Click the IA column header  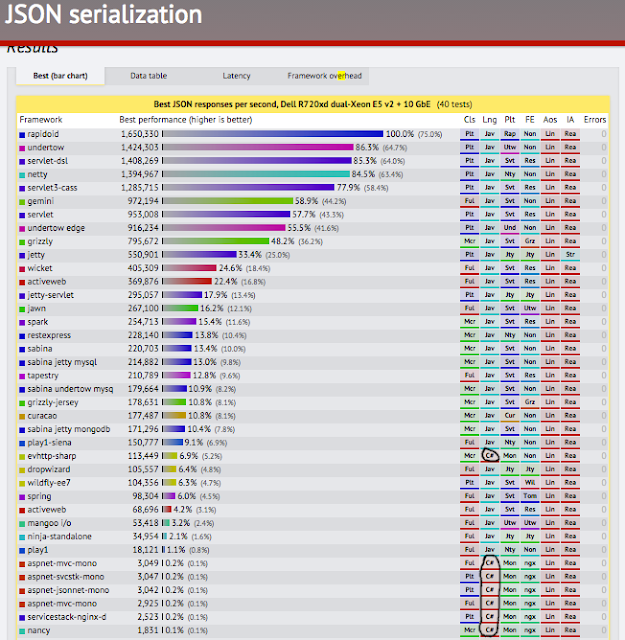[570, 120]
